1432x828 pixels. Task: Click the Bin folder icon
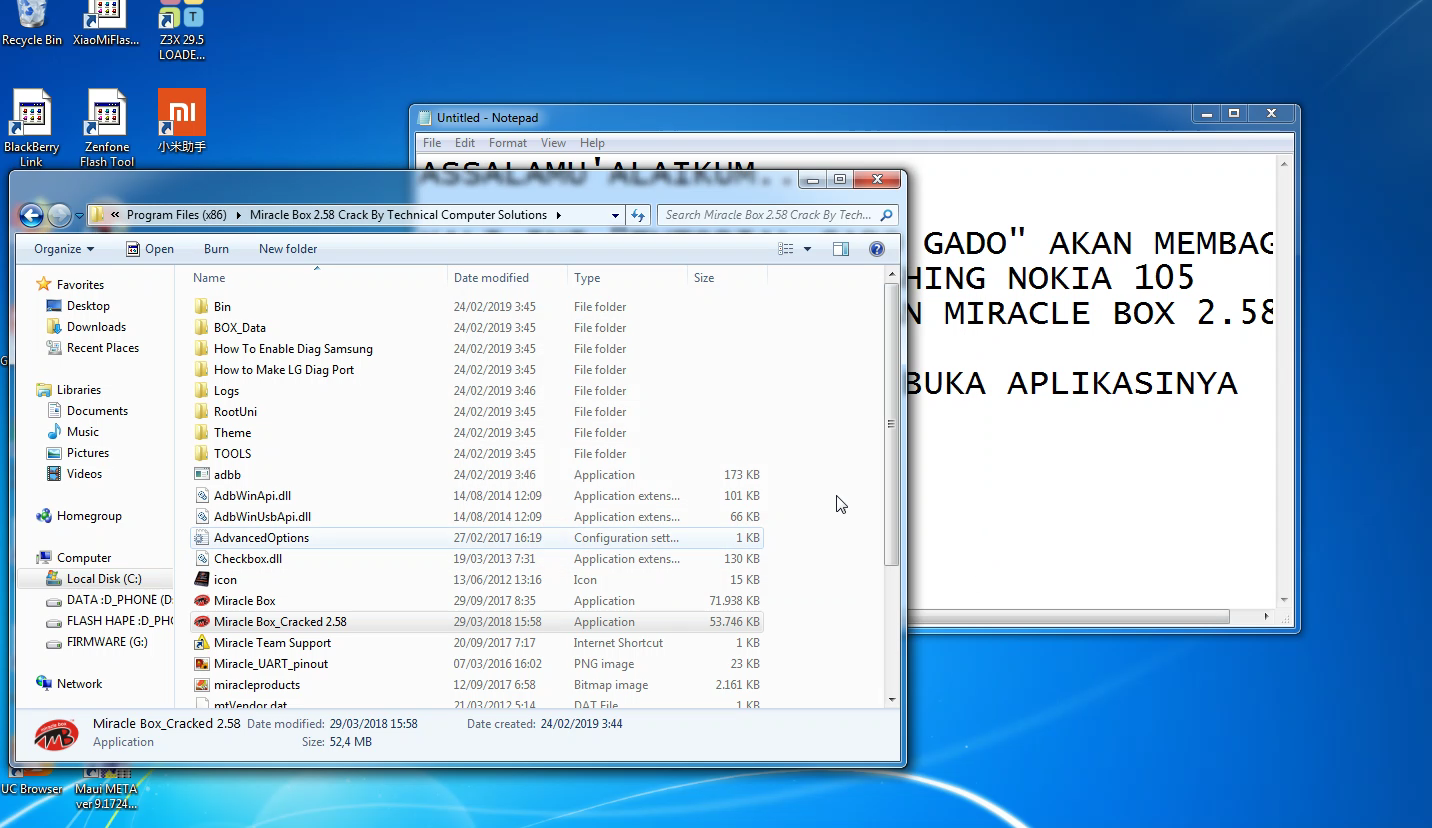pyautogui.click(x=202, y=307)
